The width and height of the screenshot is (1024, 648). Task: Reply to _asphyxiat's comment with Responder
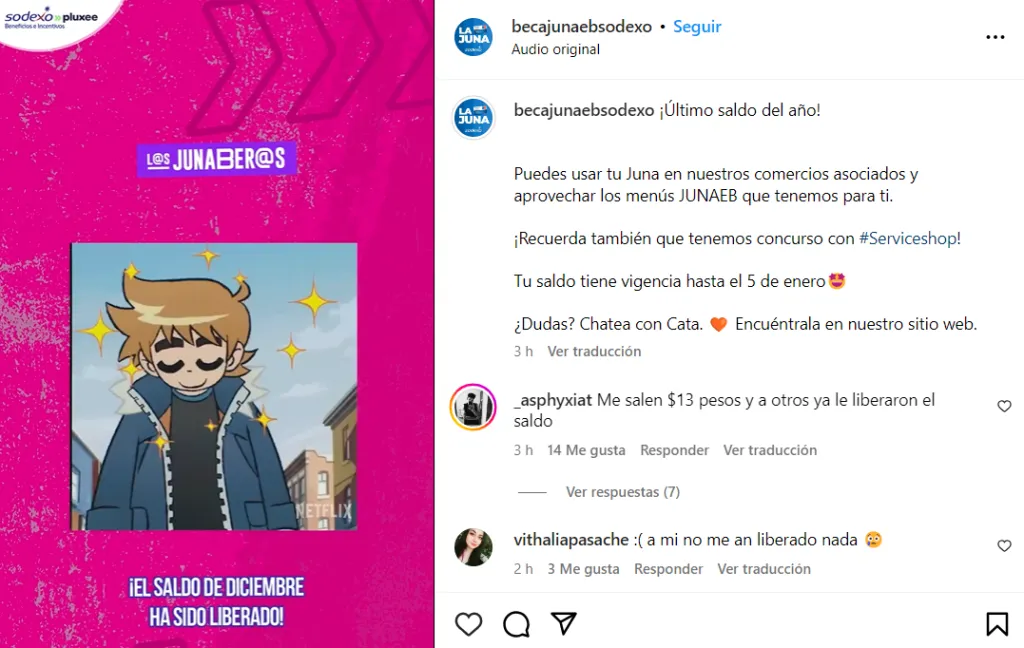click(x=674, y=450)
